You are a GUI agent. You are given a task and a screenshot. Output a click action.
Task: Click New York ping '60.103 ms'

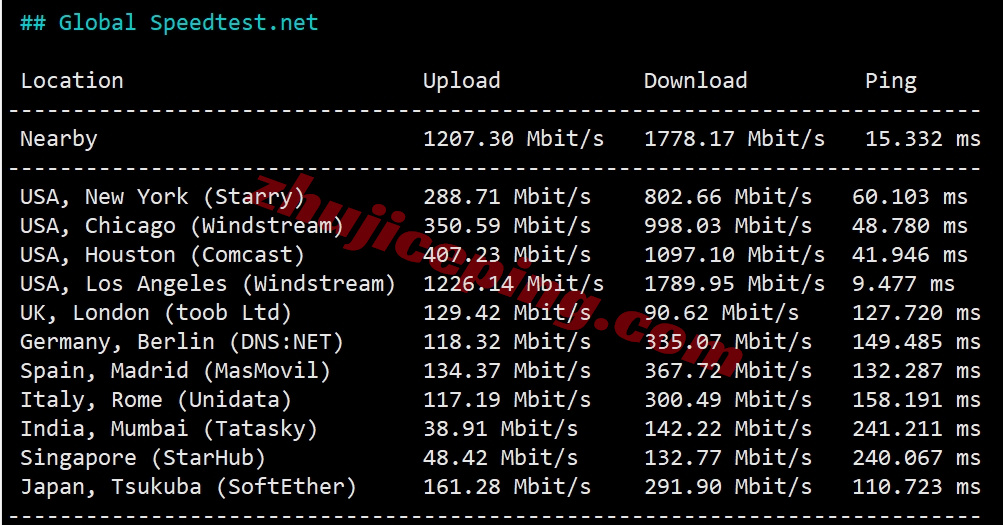(x=910, y=197)
